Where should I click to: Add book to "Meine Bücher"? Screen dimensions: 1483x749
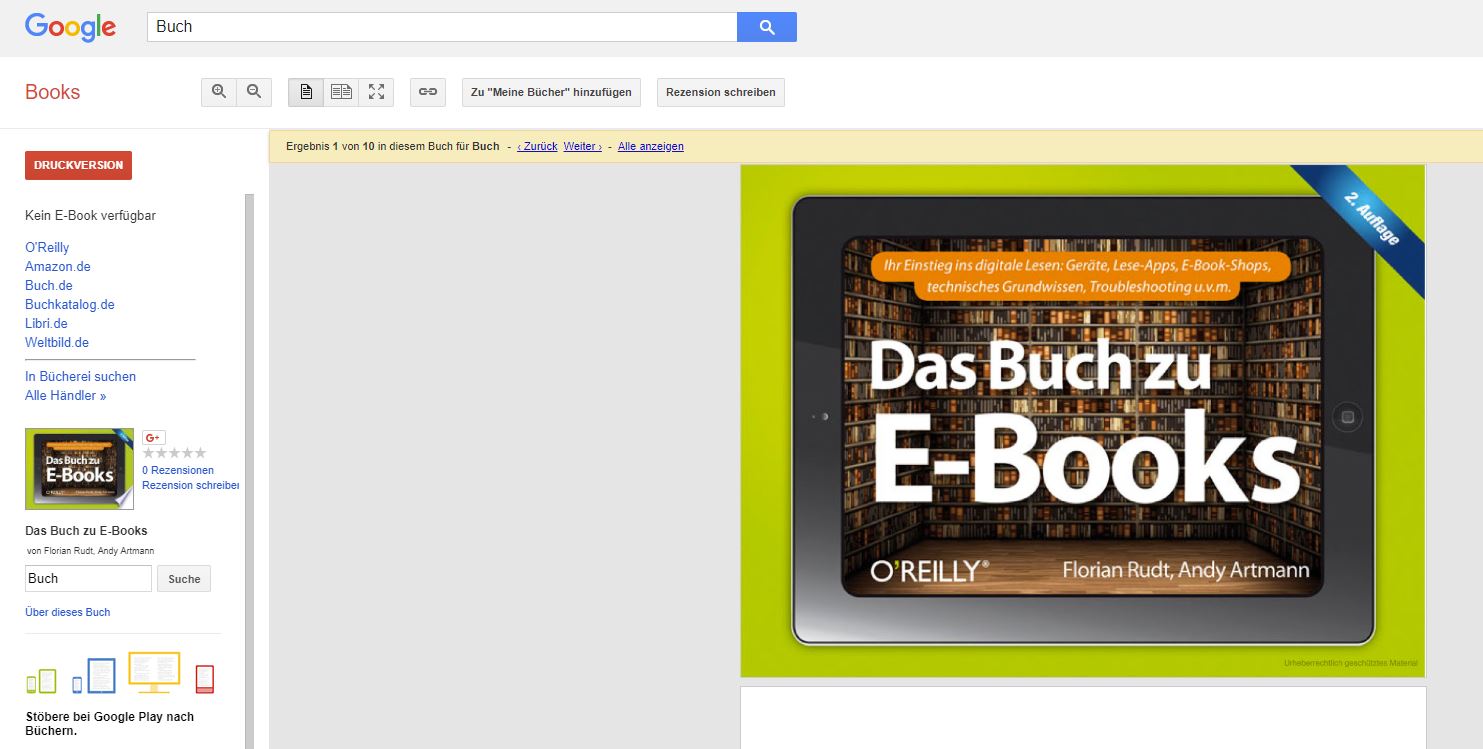[551, 92]
